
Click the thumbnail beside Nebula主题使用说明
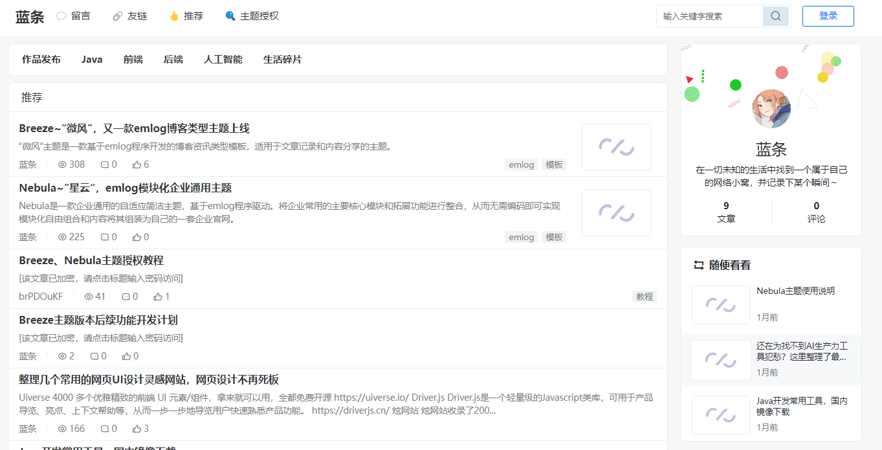721,304
